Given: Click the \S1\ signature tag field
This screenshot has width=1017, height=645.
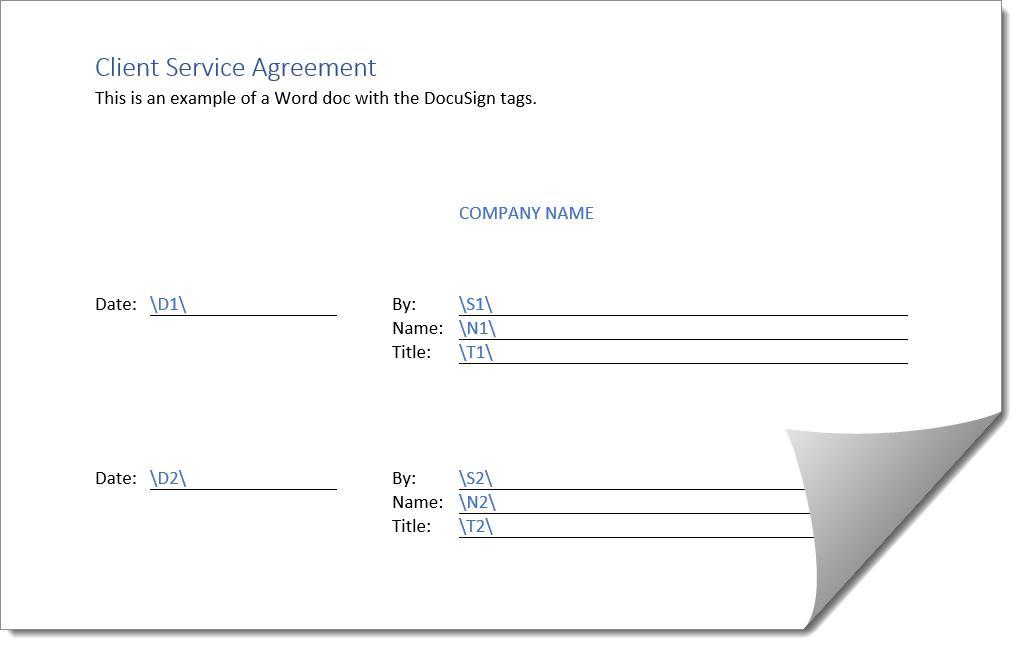Looking at the screenshot, I should tap(476, 304).
